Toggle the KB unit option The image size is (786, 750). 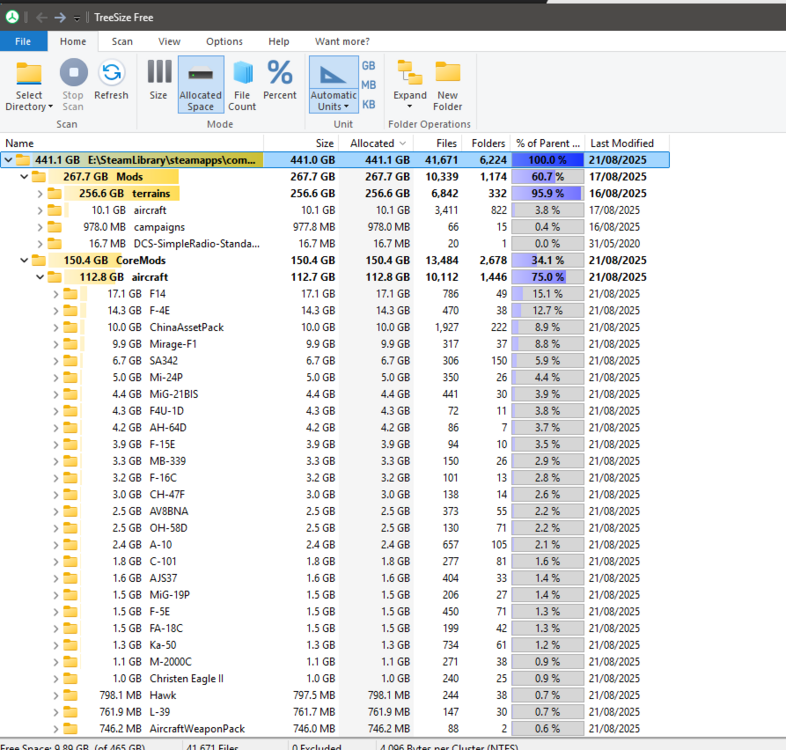click(x=369, y=104)
